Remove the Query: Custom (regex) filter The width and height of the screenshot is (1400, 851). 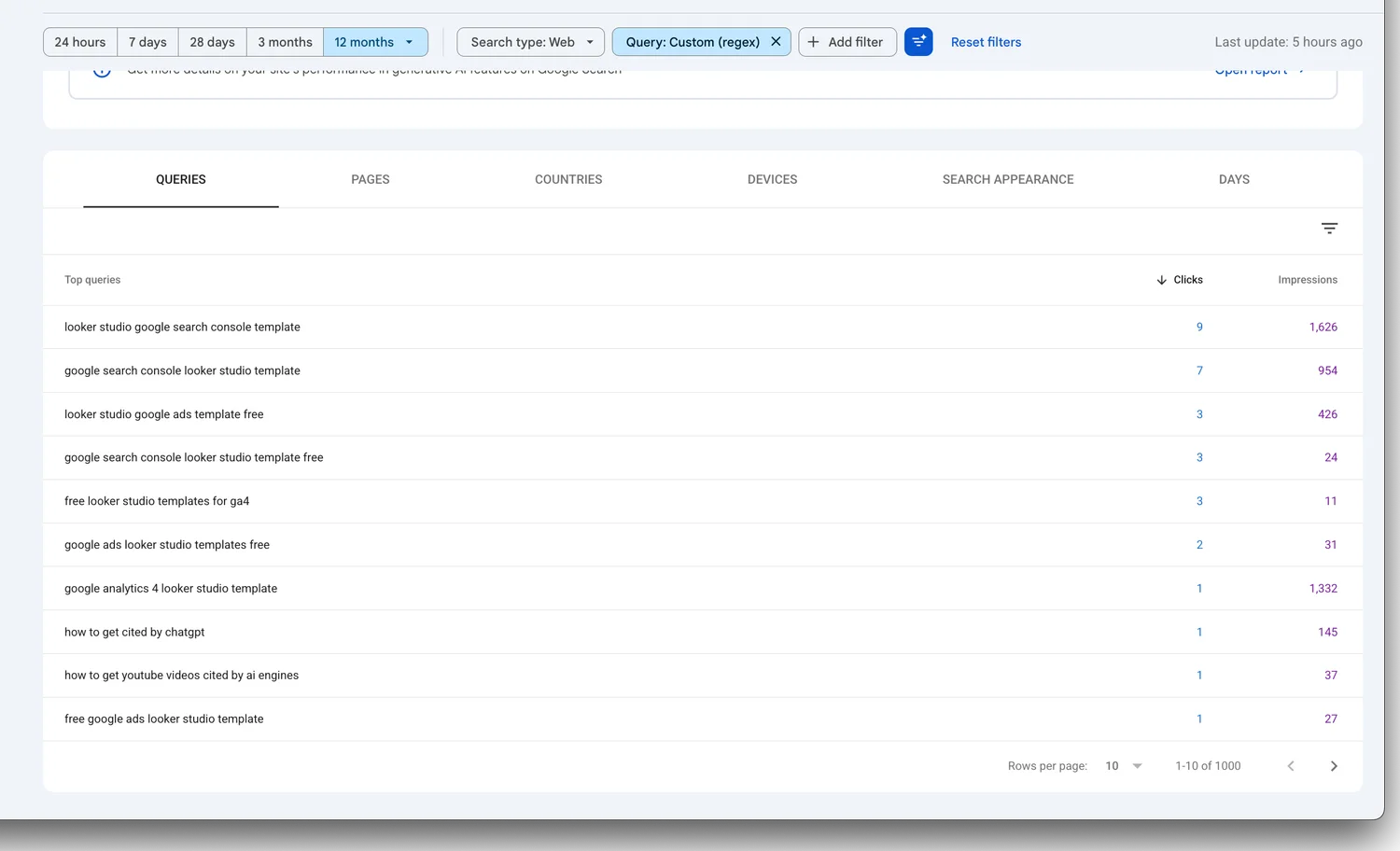[x=776, y=42]
